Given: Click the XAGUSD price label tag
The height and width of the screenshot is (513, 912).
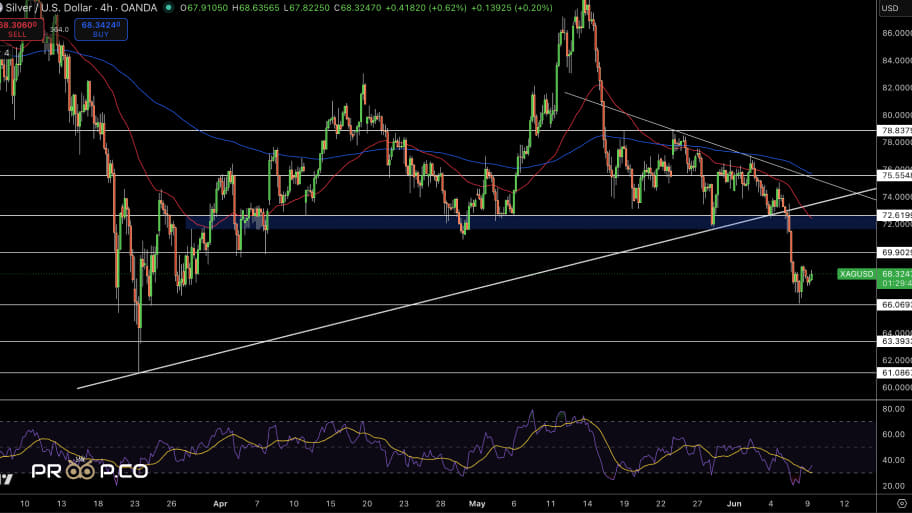Looking at the screenshot, I should click(856, 274).
